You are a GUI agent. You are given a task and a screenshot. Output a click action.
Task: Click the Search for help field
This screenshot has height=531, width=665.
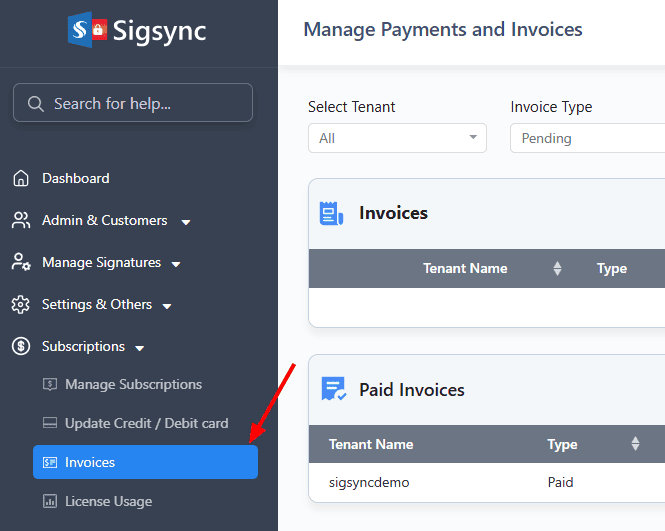133,103
